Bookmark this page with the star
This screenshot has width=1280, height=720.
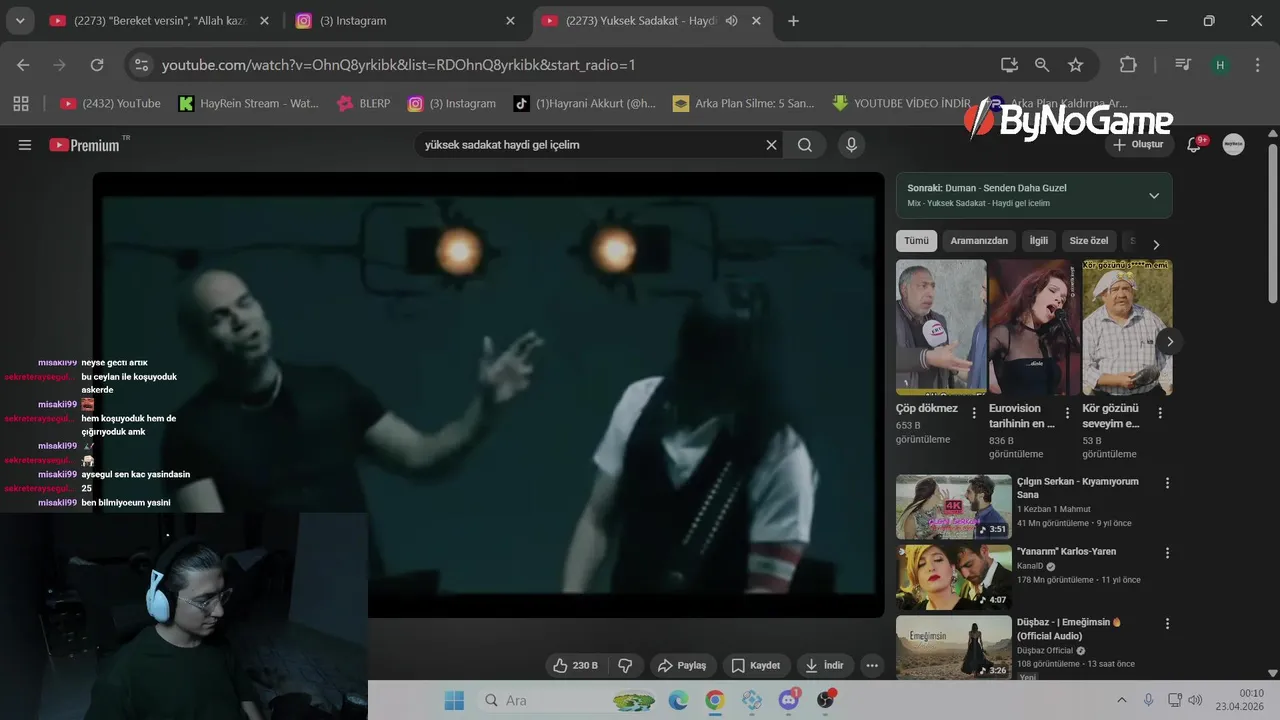pyautogui.click(x=1076, y=65)
